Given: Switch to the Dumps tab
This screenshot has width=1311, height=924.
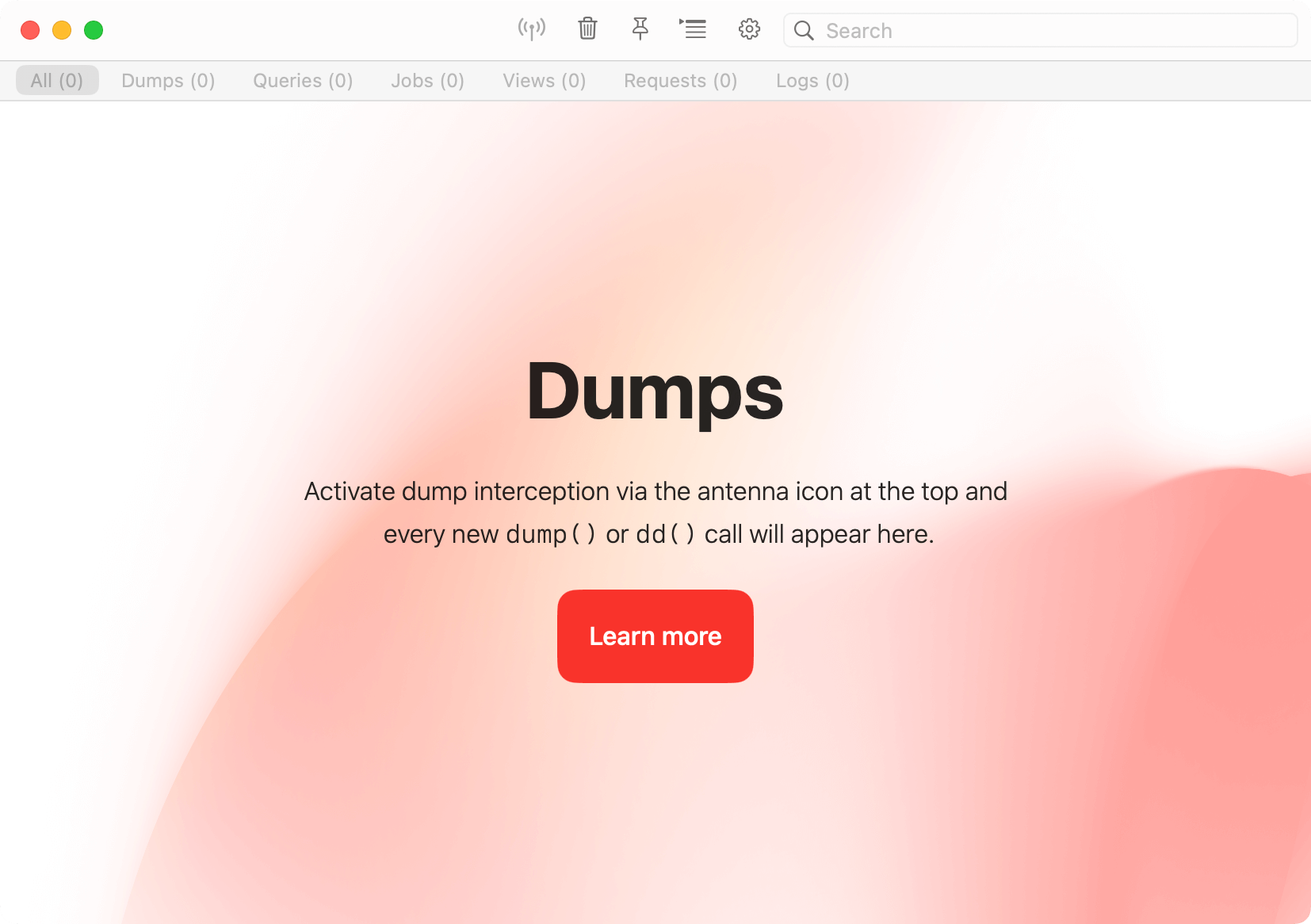Looking at the screenshot, I should tap(168, 80).
